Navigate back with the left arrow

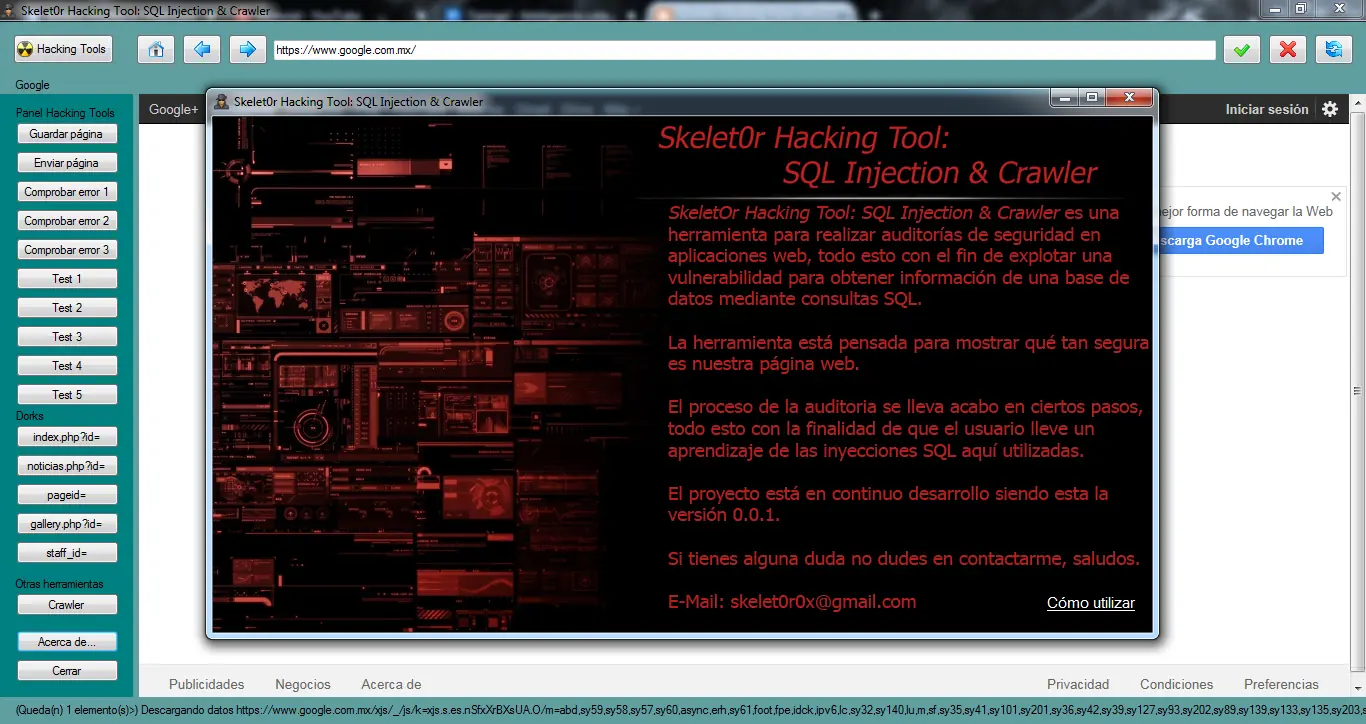click(x=202, y=49)
